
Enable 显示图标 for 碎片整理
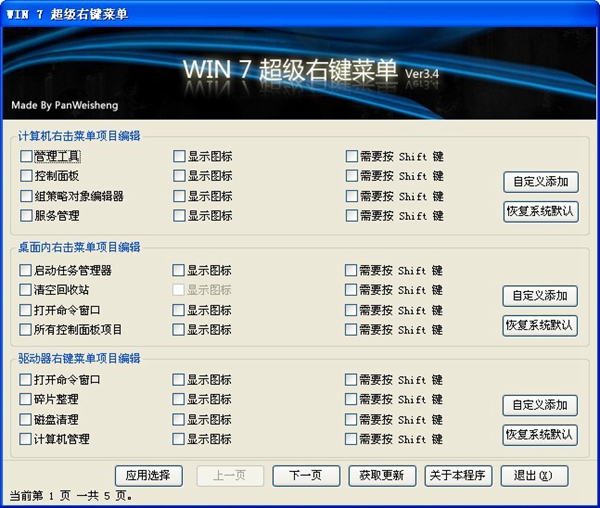point(179,399)
